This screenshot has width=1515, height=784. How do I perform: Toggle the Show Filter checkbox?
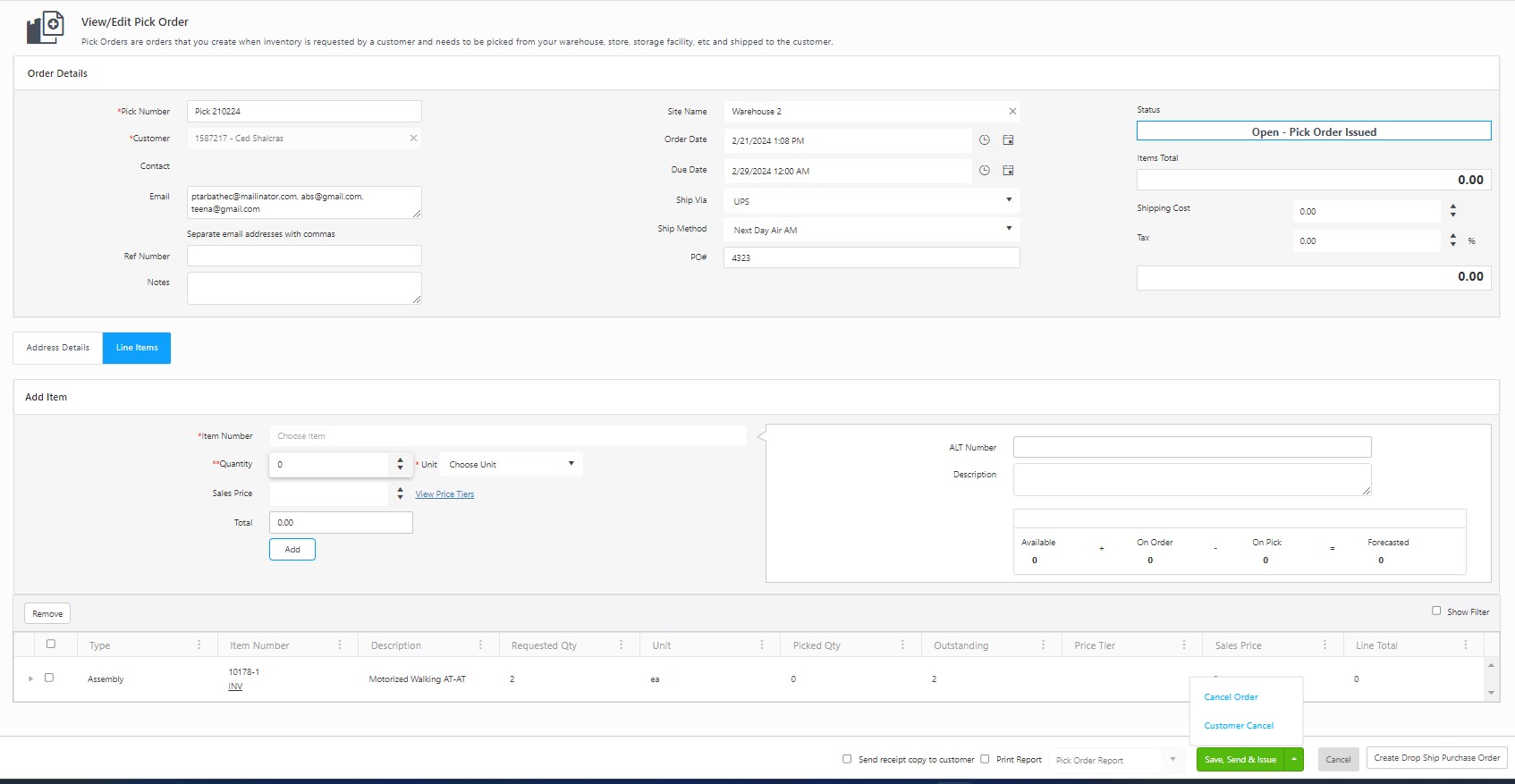pos(1436,611)
